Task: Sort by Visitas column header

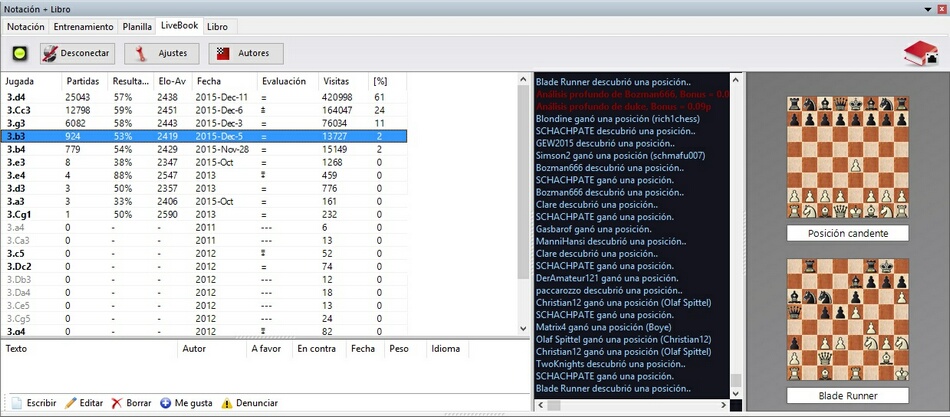Action: pyautogui.click(x=344, y=81)
